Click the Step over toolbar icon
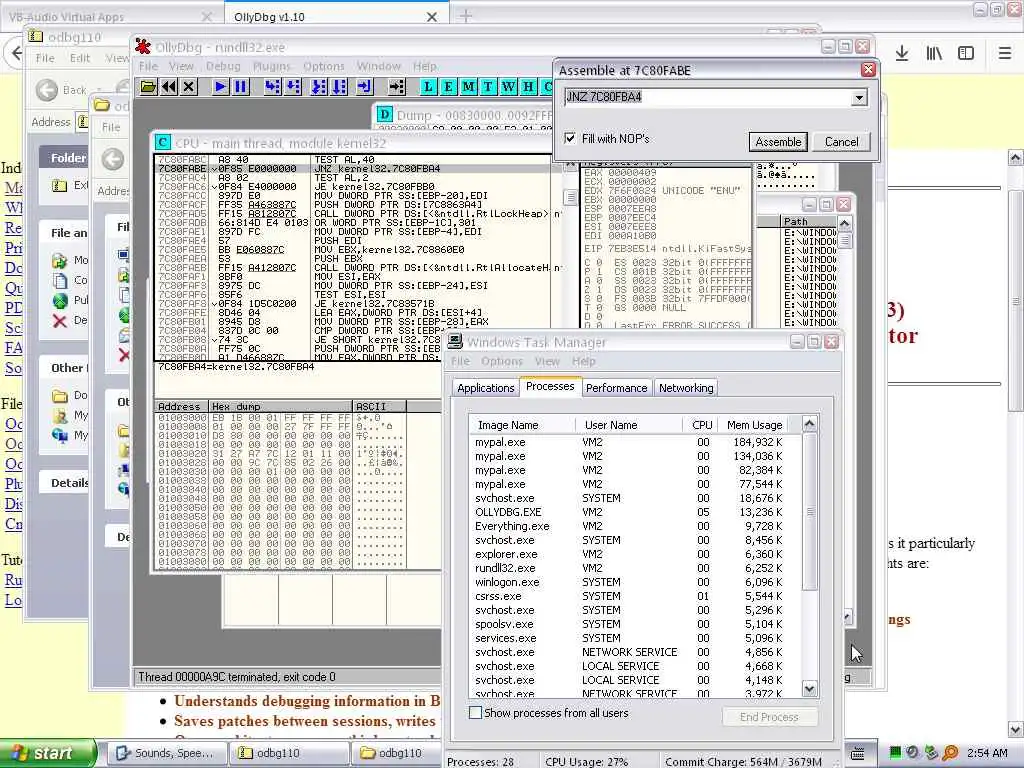Viewport: 1024px width, 768px height. [x=293, y=86]
